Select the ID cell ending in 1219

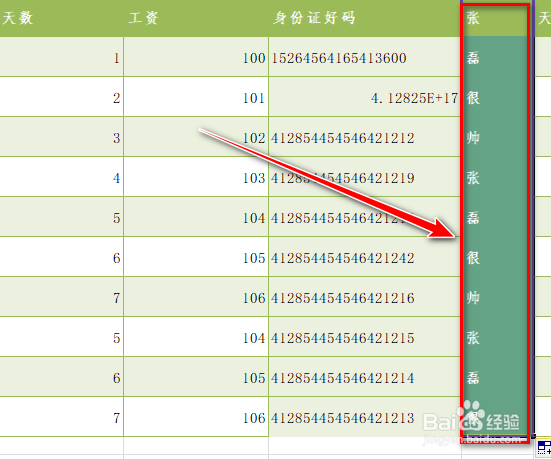tap(365, 177)
